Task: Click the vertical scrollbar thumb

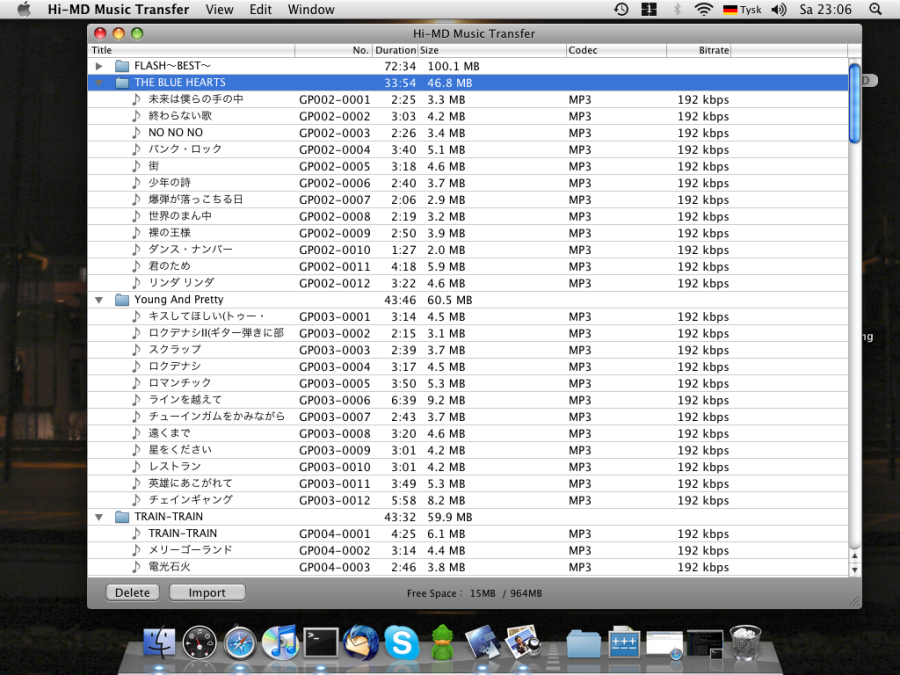Action: [854, 103]
